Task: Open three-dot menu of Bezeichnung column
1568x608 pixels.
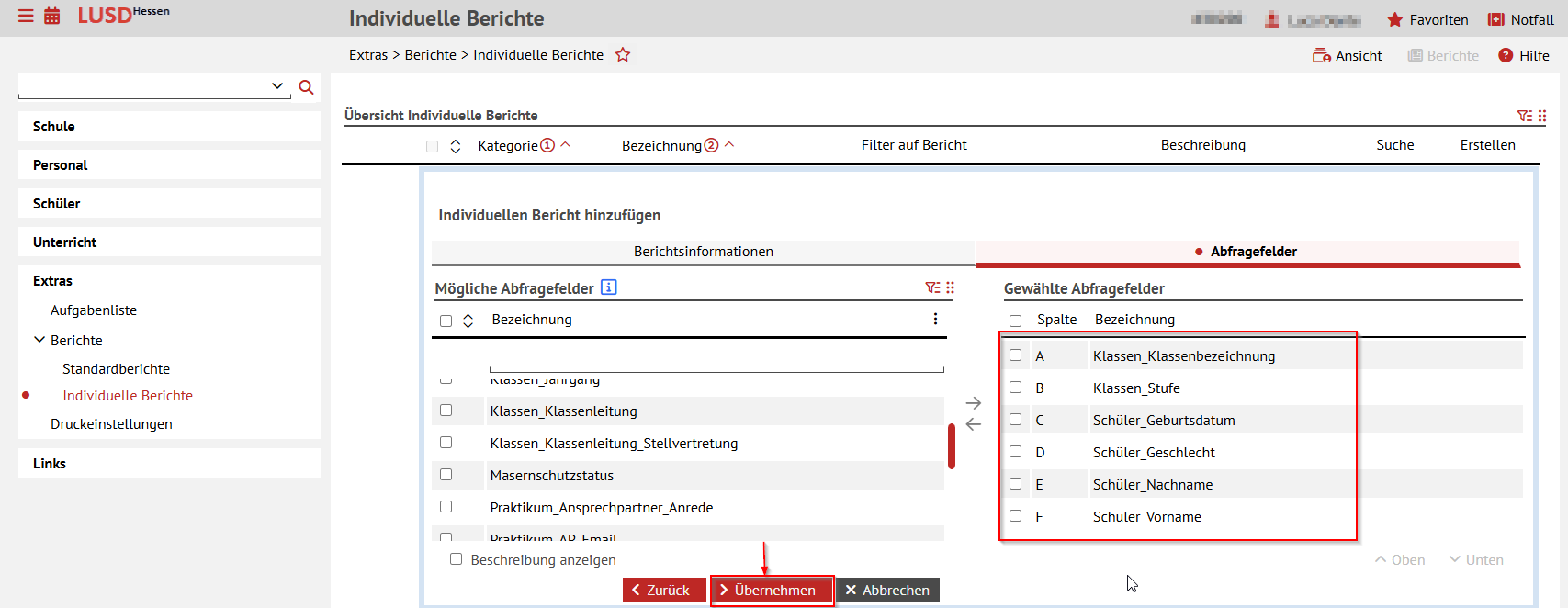Action: (935, 319)
